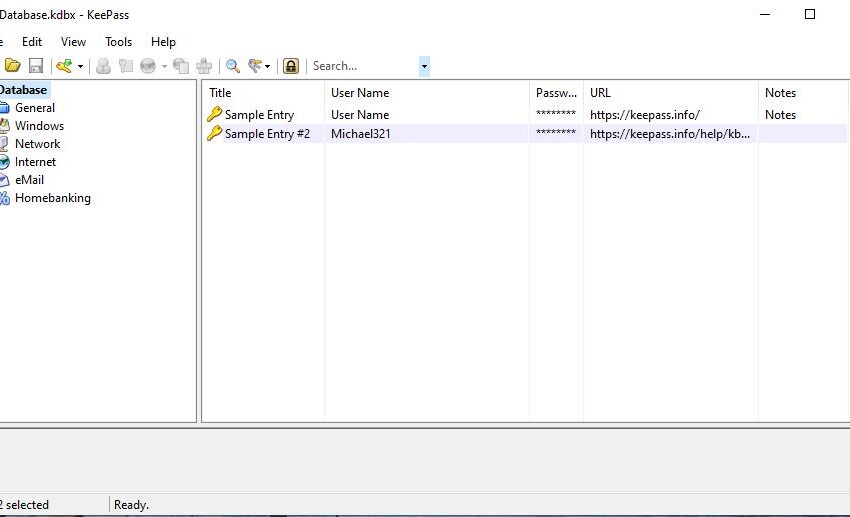Click the 'Ready.' status text
This screenshot has width=850, height=517.
click(x=131, y=505)
